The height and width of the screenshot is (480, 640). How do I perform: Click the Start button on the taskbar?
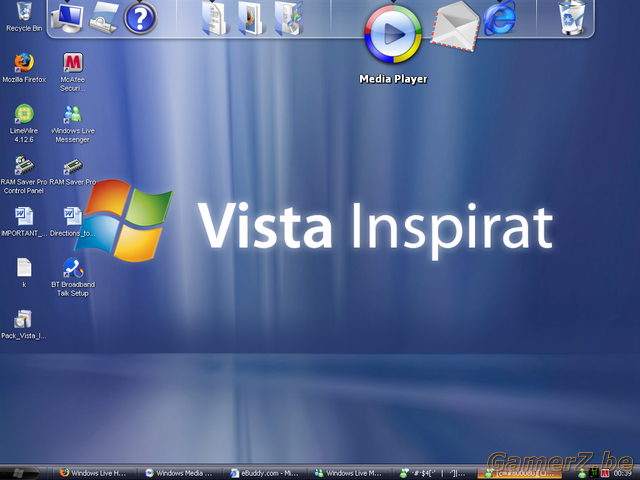coord(20,473)
